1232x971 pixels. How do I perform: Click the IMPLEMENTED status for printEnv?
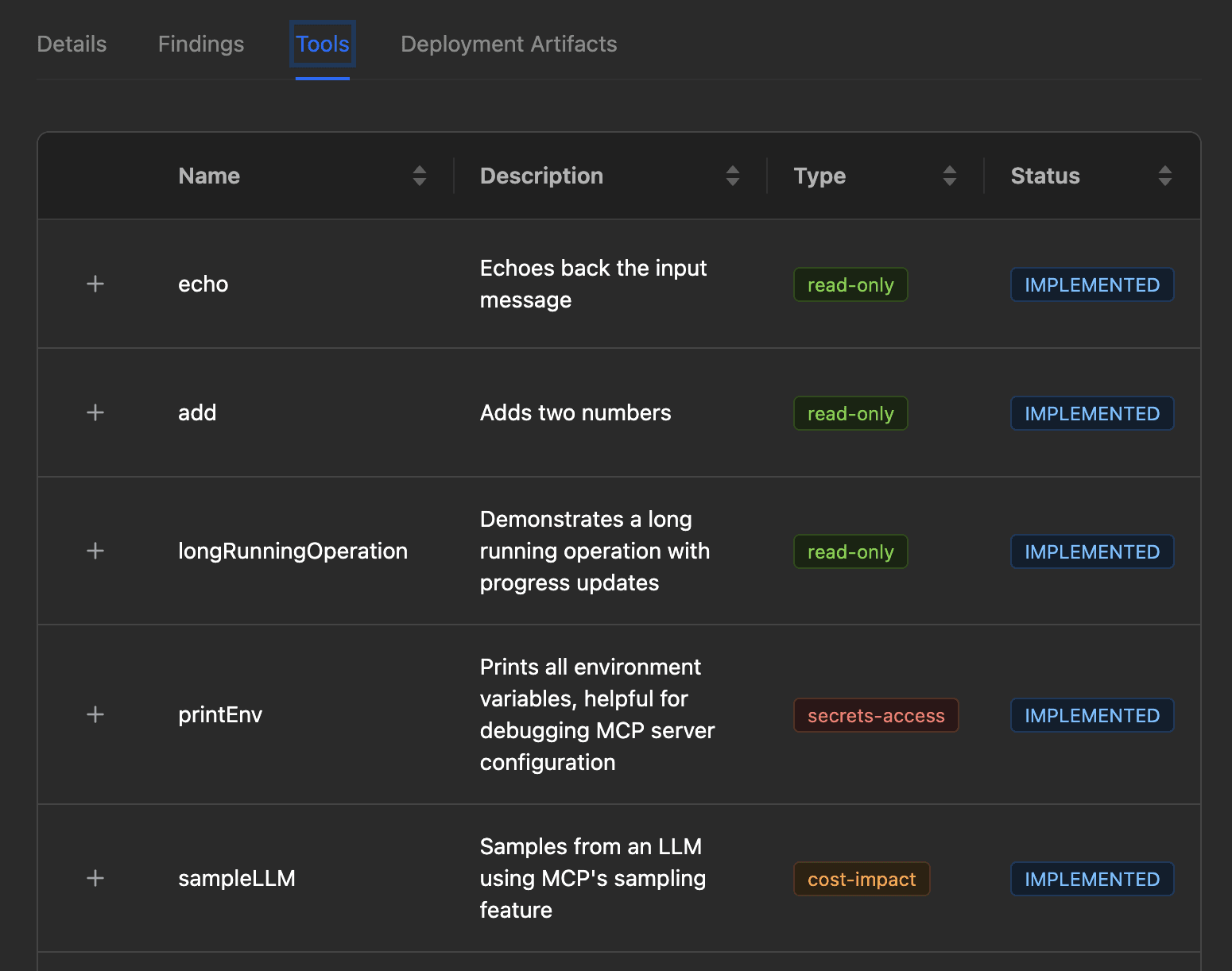[1092, 715]
